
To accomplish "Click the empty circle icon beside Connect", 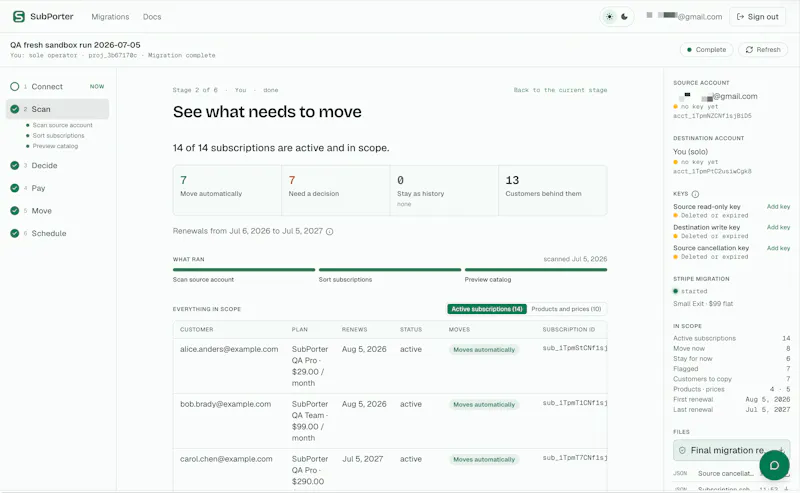I will coord(15,87).
